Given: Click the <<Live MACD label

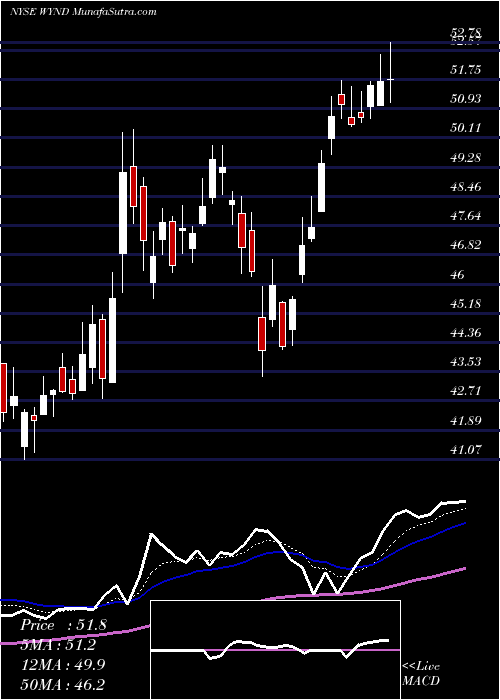Looking at the screenshot, I should click(421, 673).
